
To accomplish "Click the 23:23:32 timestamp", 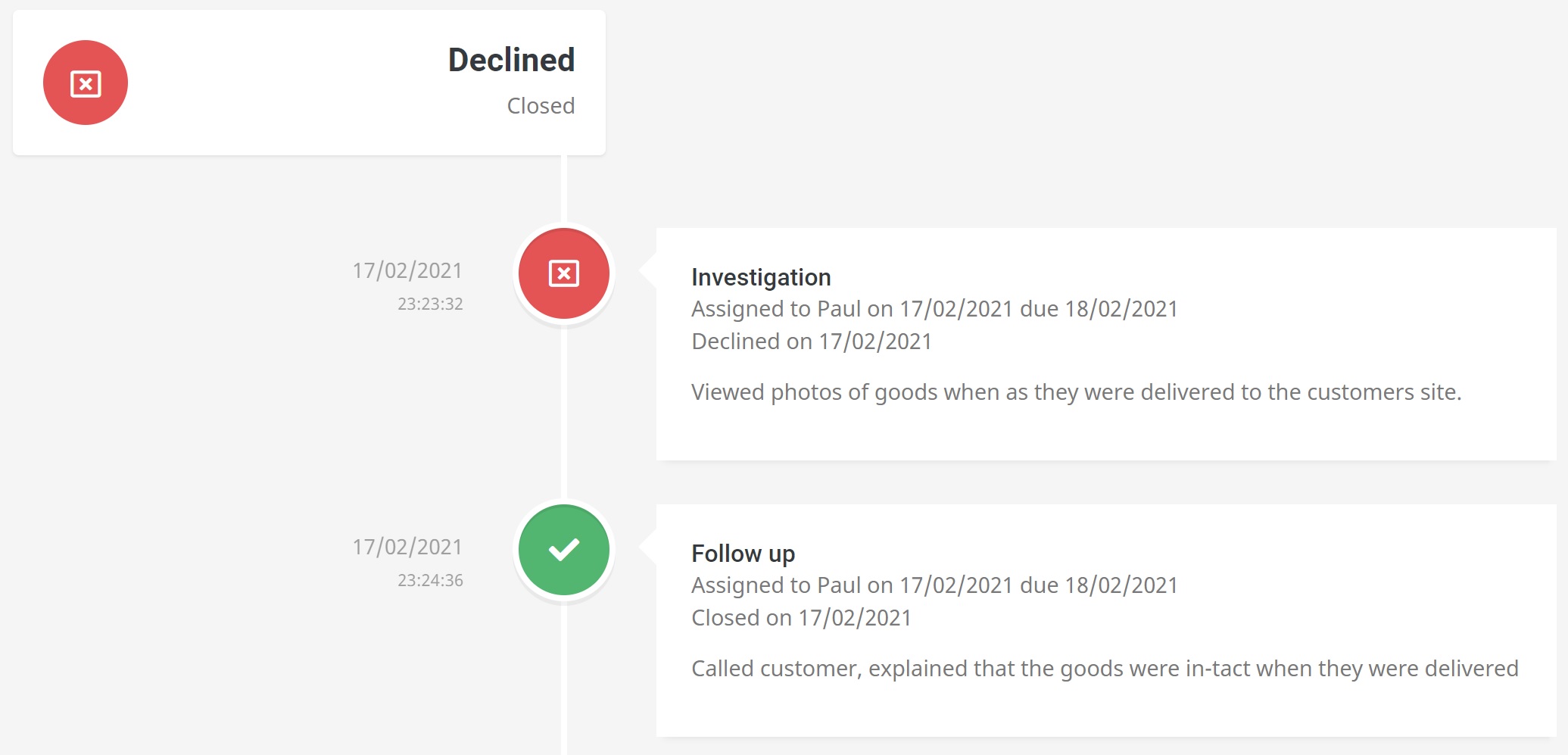I will (x=430, y=304).
